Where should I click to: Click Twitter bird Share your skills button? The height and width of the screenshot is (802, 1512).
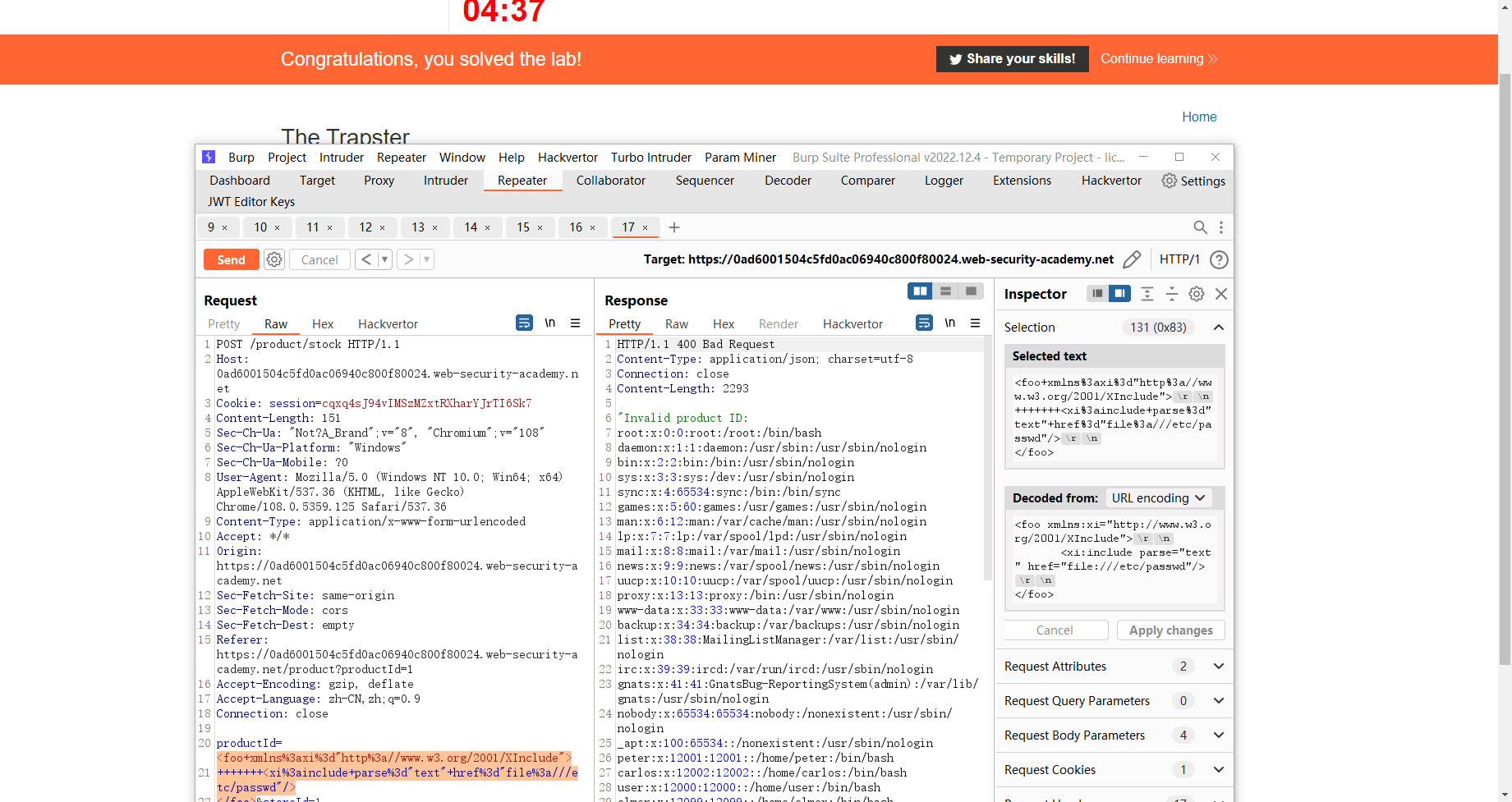coord(1012,59)
